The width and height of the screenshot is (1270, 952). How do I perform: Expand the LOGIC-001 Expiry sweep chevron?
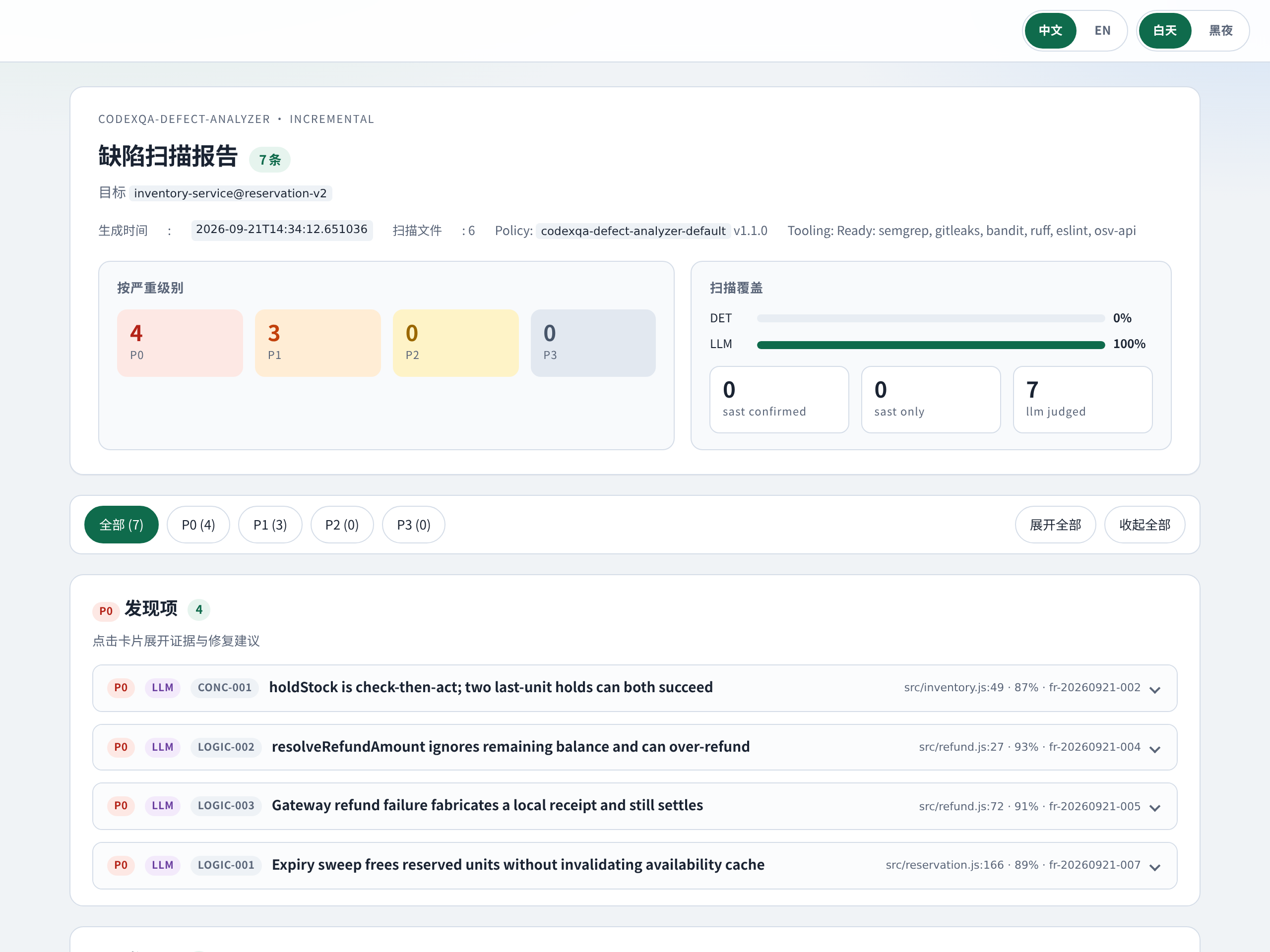point(1155,868)
